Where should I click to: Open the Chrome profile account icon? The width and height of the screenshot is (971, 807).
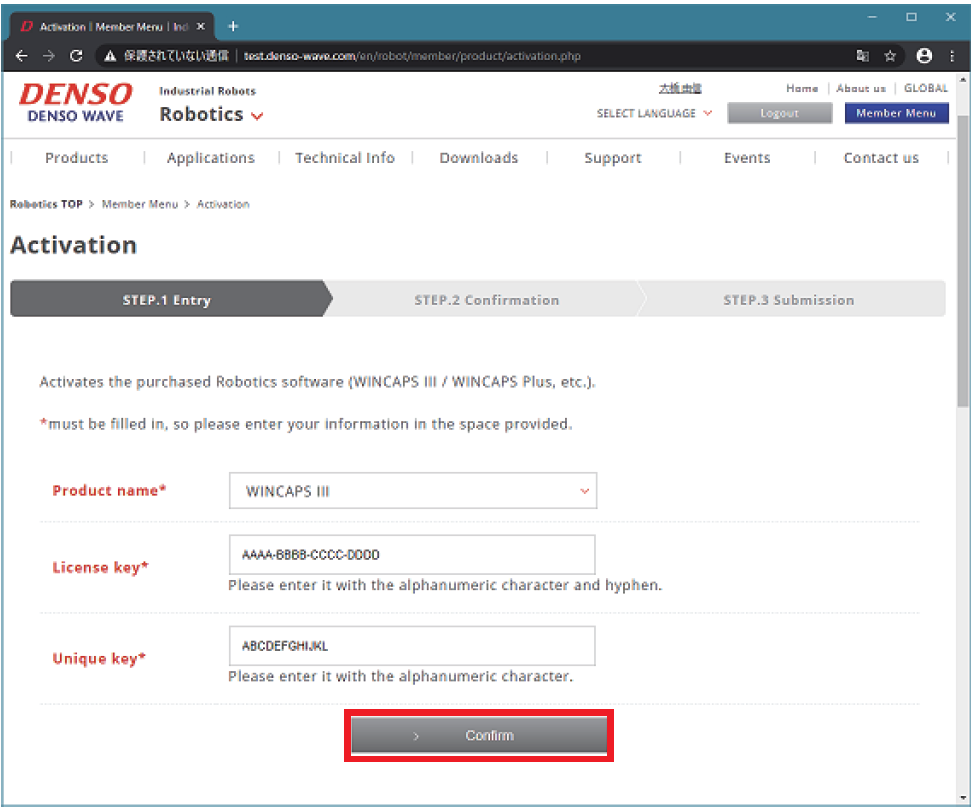[x=923, y=56]
